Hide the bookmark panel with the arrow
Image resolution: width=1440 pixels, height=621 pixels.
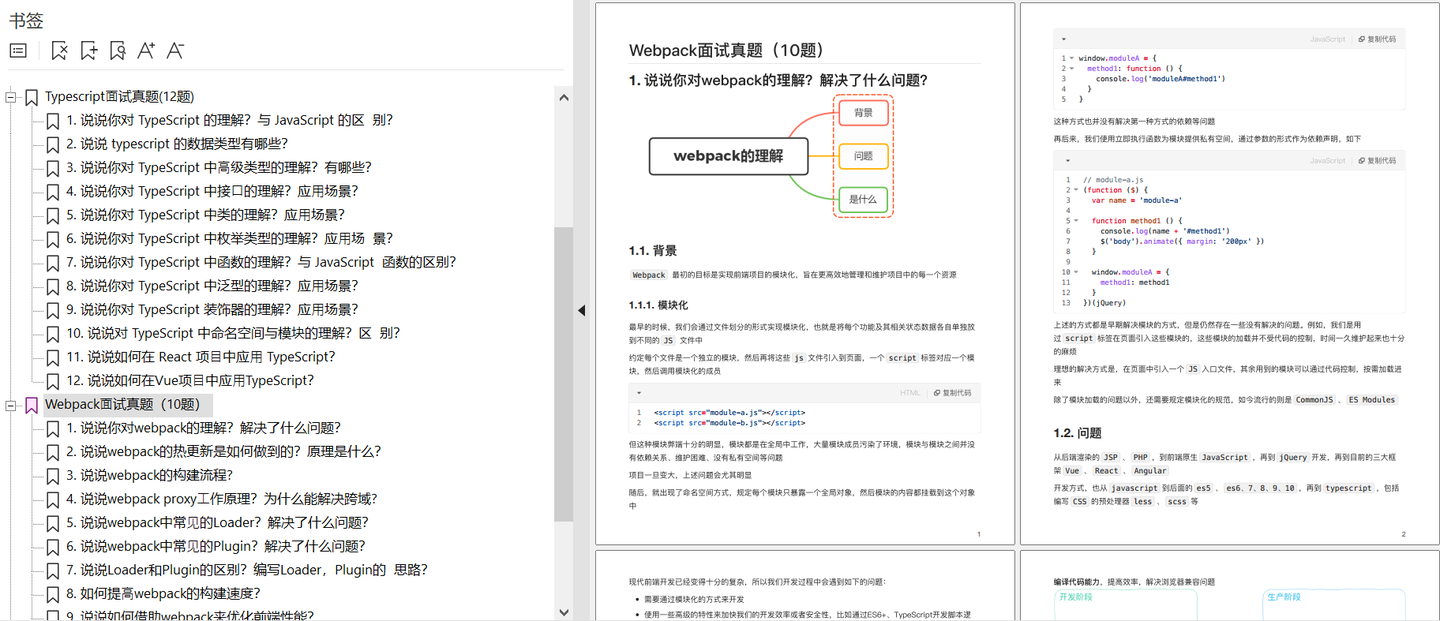581,311
